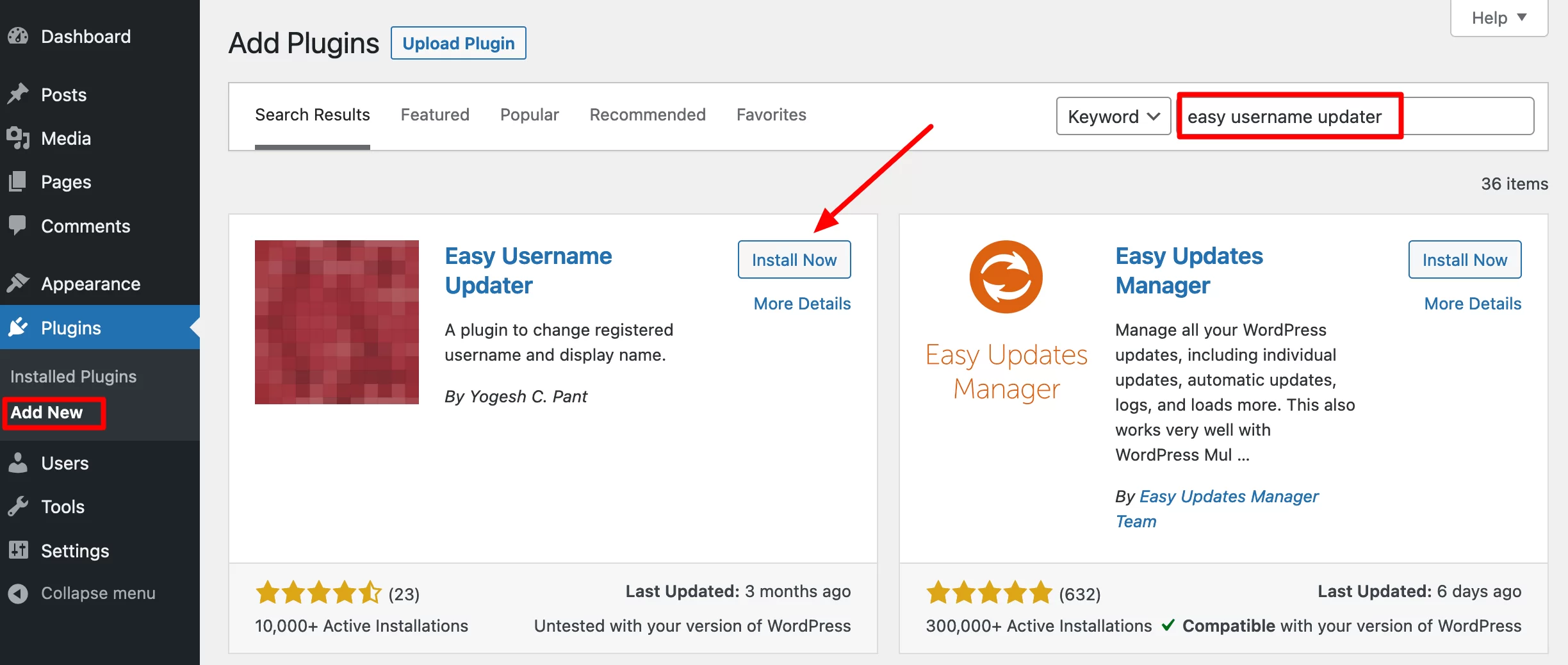The width and height of the screenshot is (1568, 665).
Task: Open the Users menu
Action: (100, 463)
